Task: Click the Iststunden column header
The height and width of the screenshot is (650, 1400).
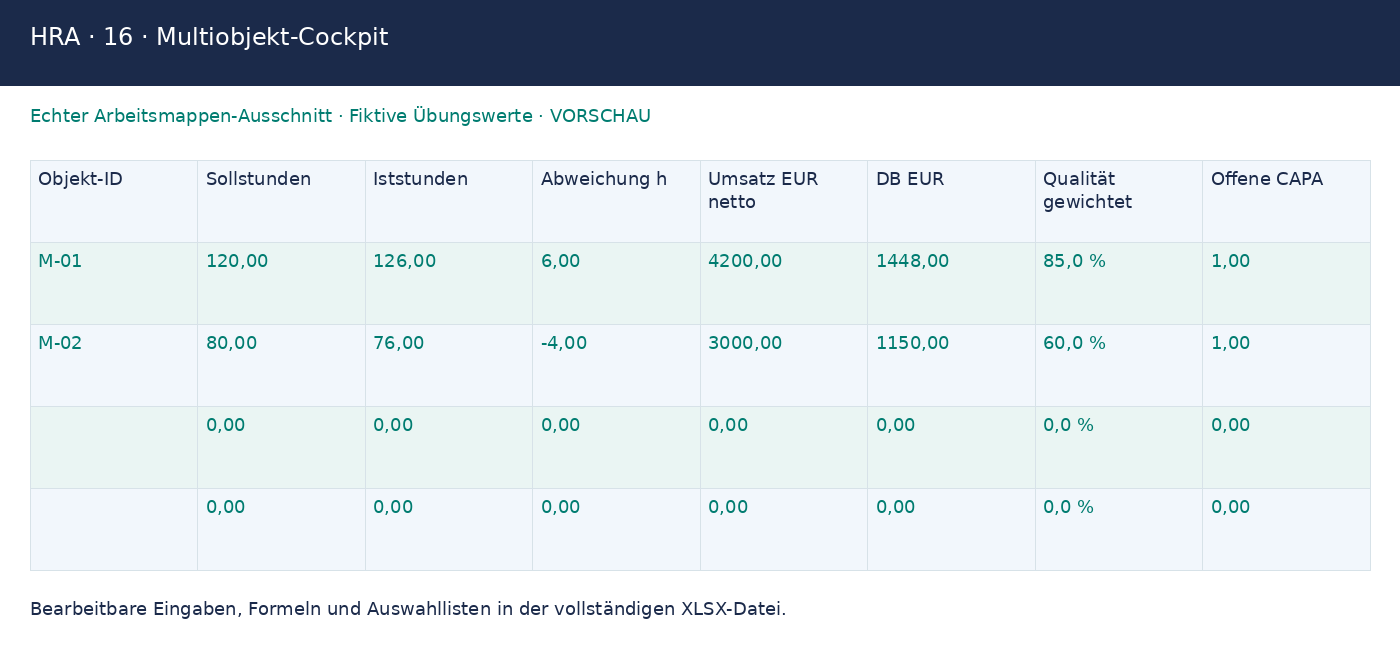Action: pos(449,201)
